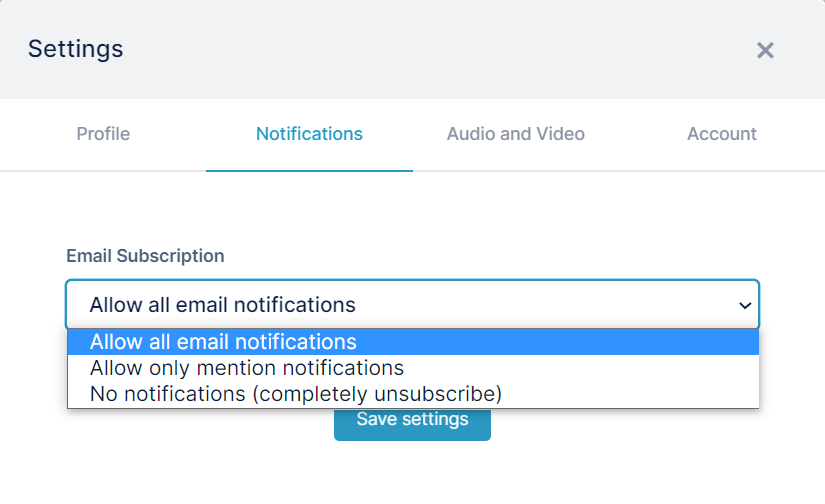Pick Allow only mention notifications from the list
The height and width of the screenshot is (504, 825).
click(x=413, y=368)
